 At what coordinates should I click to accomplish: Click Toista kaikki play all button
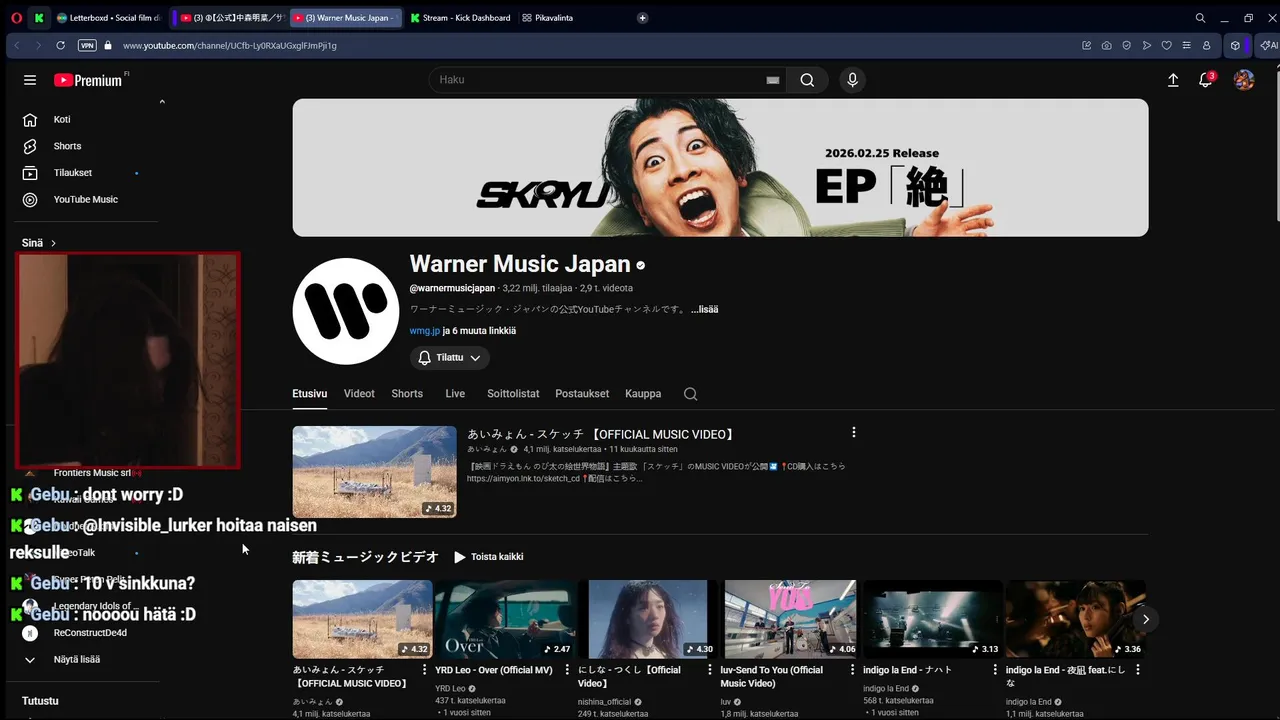click(x=488, y=557)
